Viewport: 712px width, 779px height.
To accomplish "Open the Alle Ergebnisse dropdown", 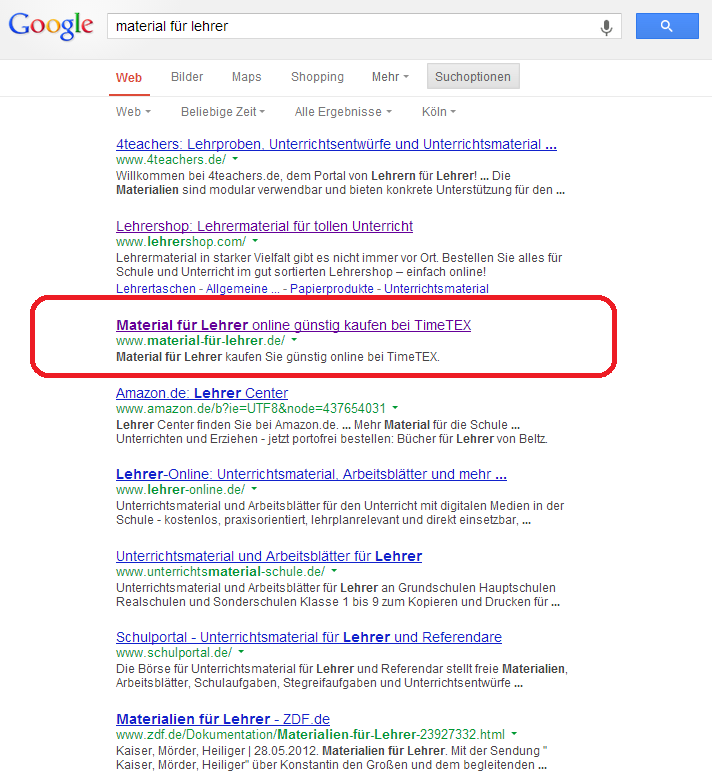I will (x=343, y=112).
